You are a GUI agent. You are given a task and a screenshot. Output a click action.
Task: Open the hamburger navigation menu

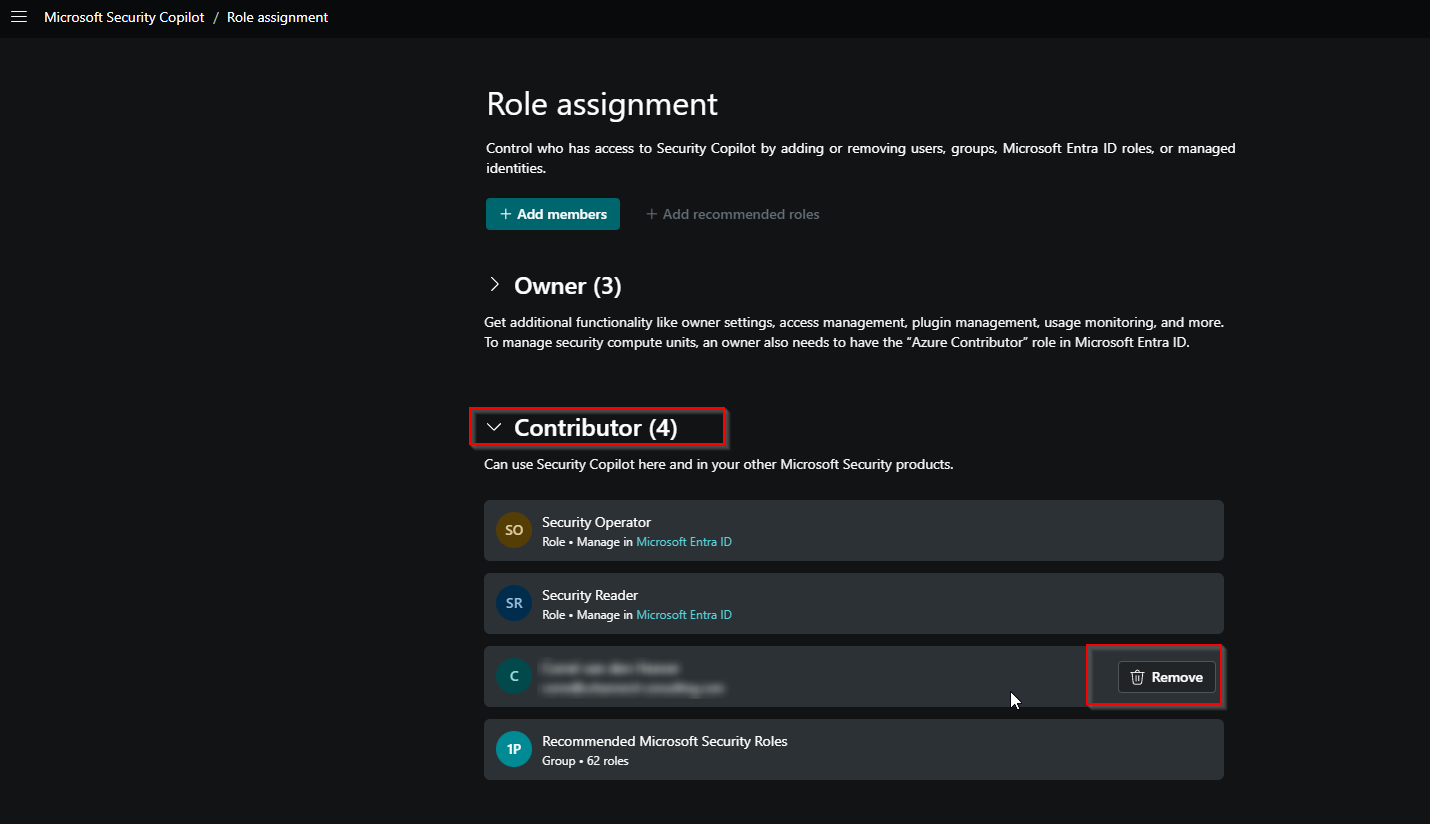click(x=18, y=17)
